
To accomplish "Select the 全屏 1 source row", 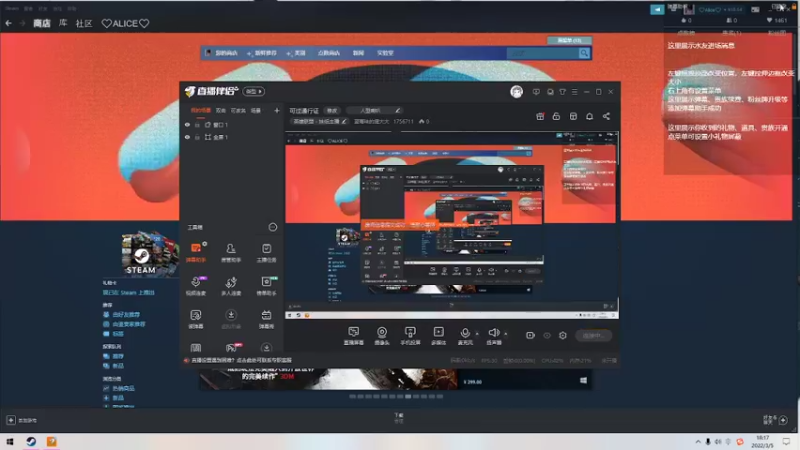I will point(232,137).
